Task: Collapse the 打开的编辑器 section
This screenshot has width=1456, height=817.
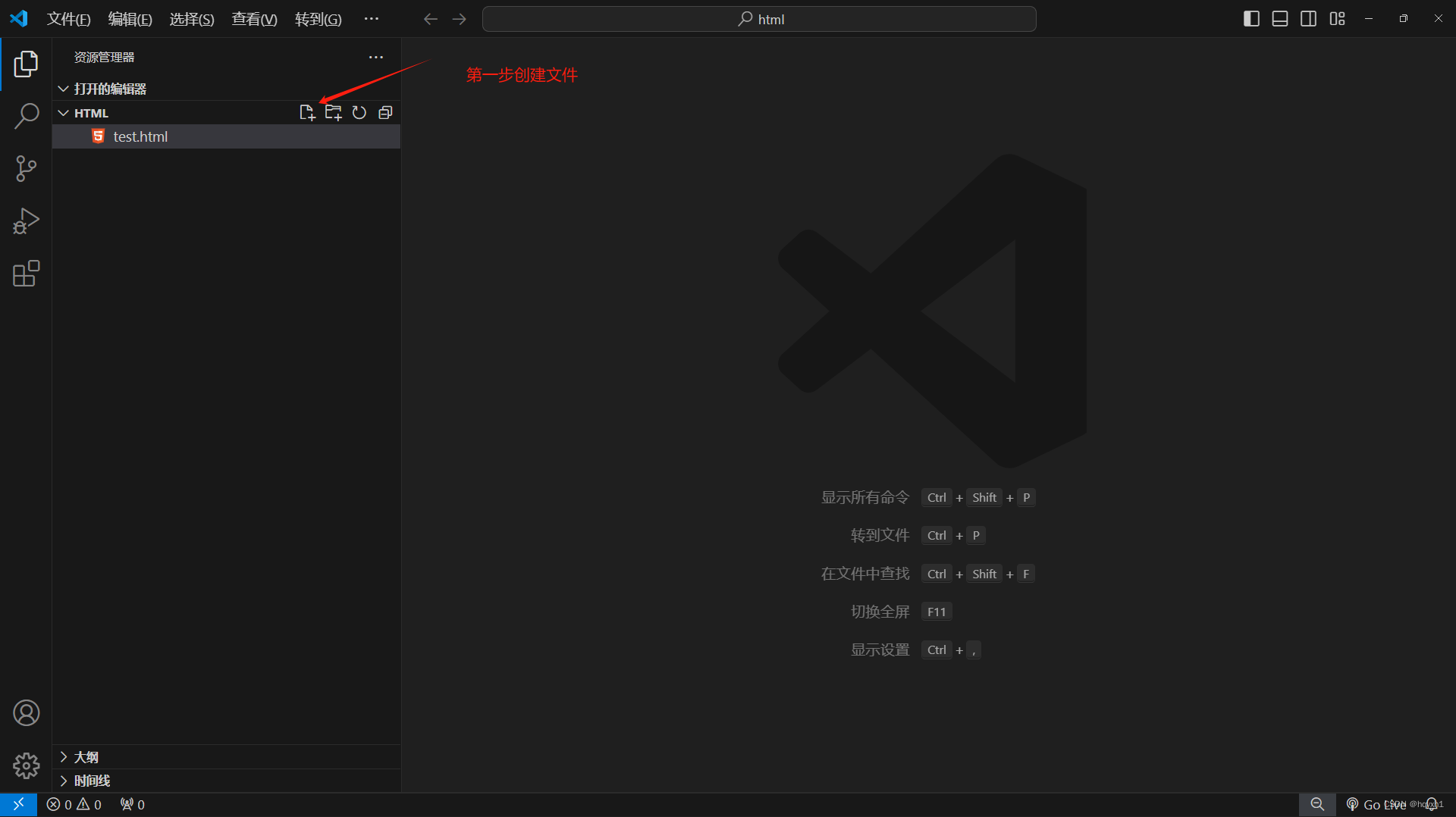Action: point(226,89)
